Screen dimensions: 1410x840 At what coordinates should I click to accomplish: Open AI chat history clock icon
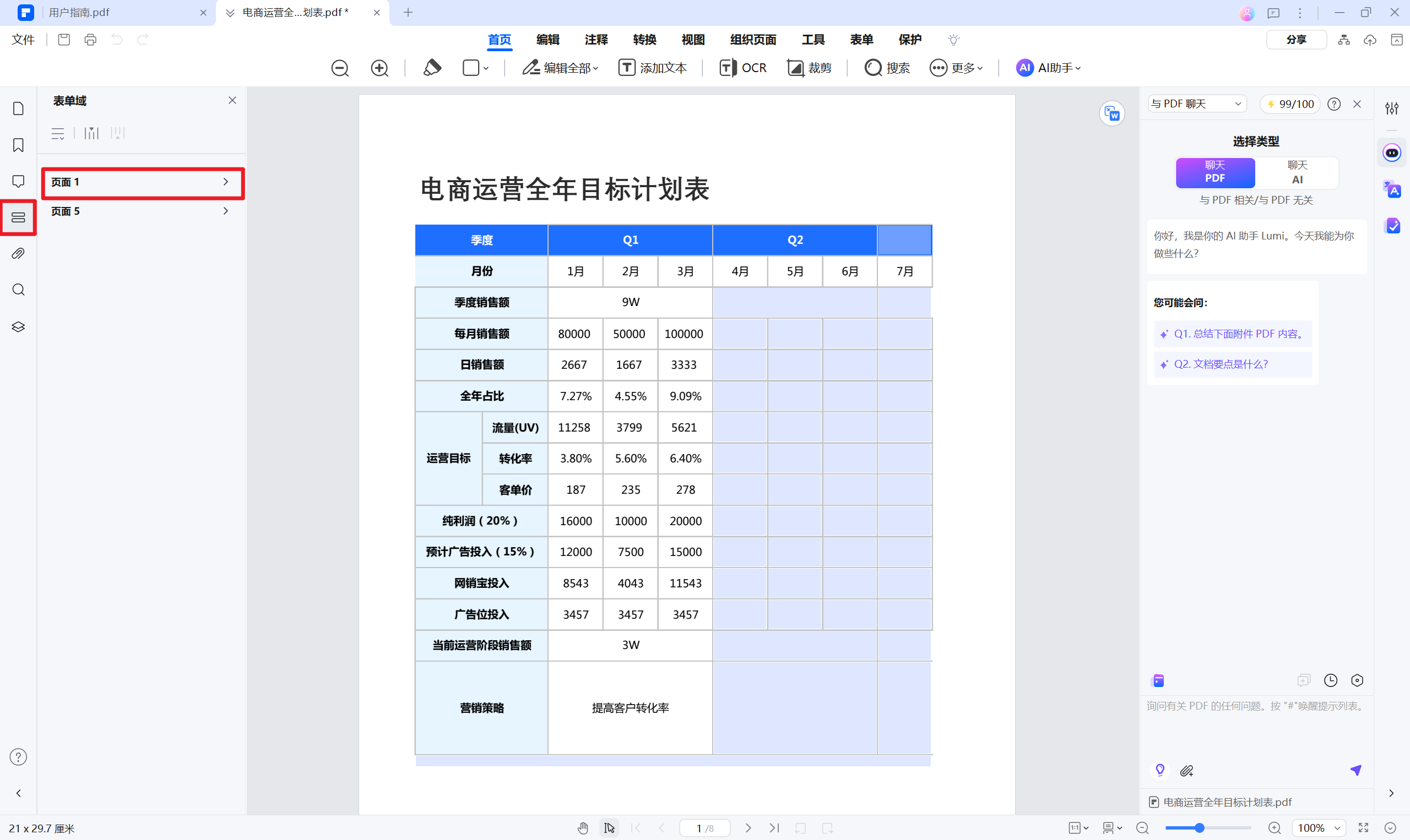point(1330,680)
